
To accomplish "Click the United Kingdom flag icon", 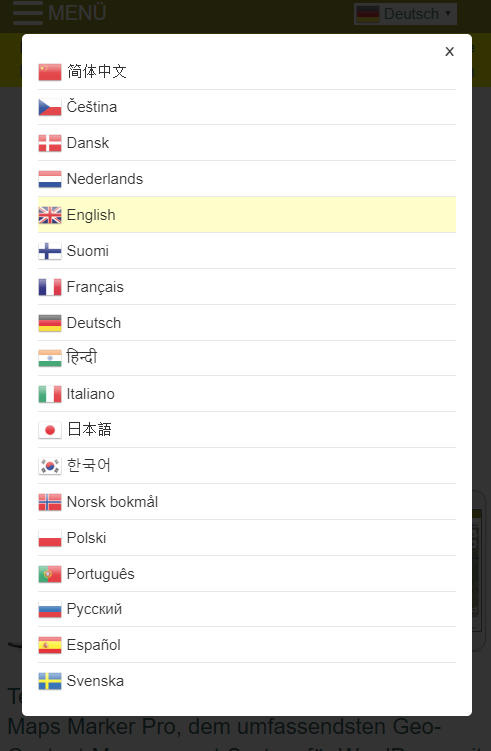I will 50,215.
